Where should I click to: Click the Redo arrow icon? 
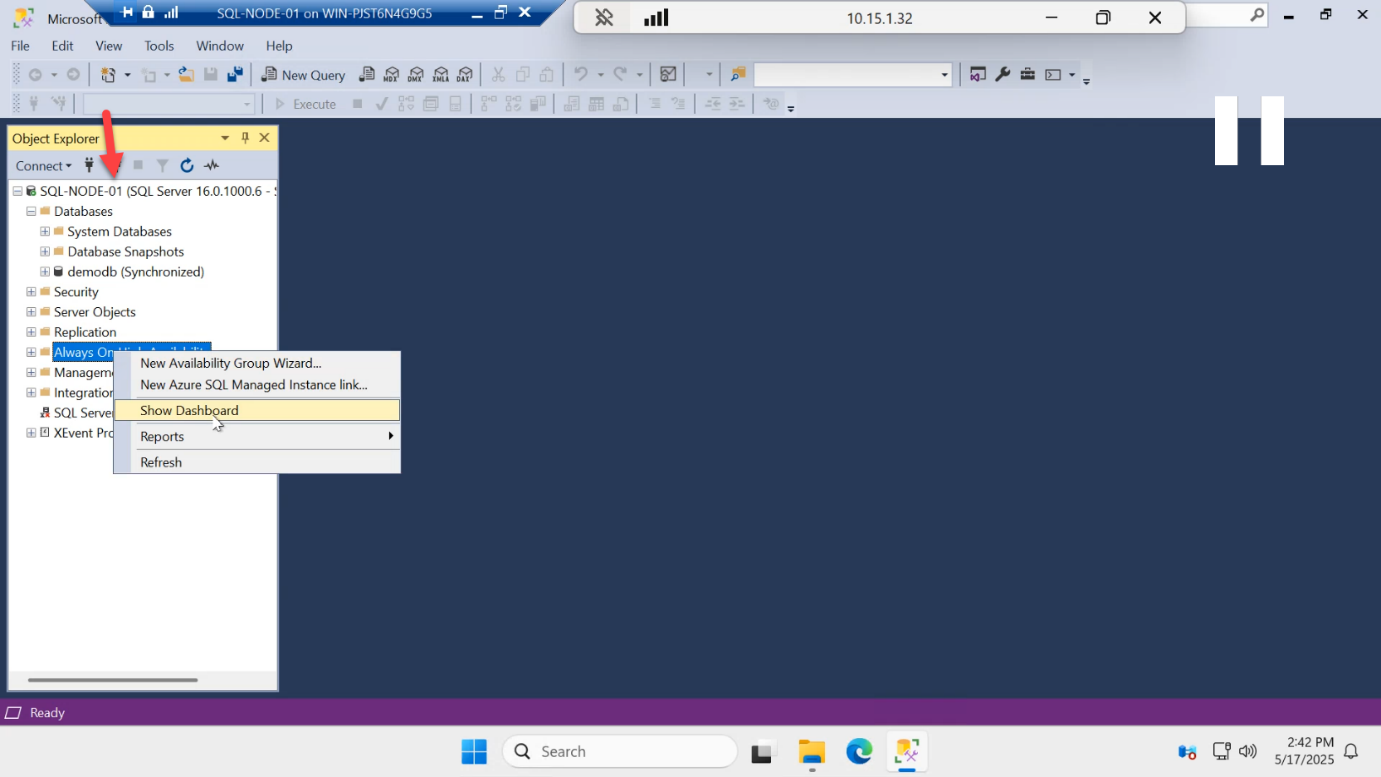point(619,75)
